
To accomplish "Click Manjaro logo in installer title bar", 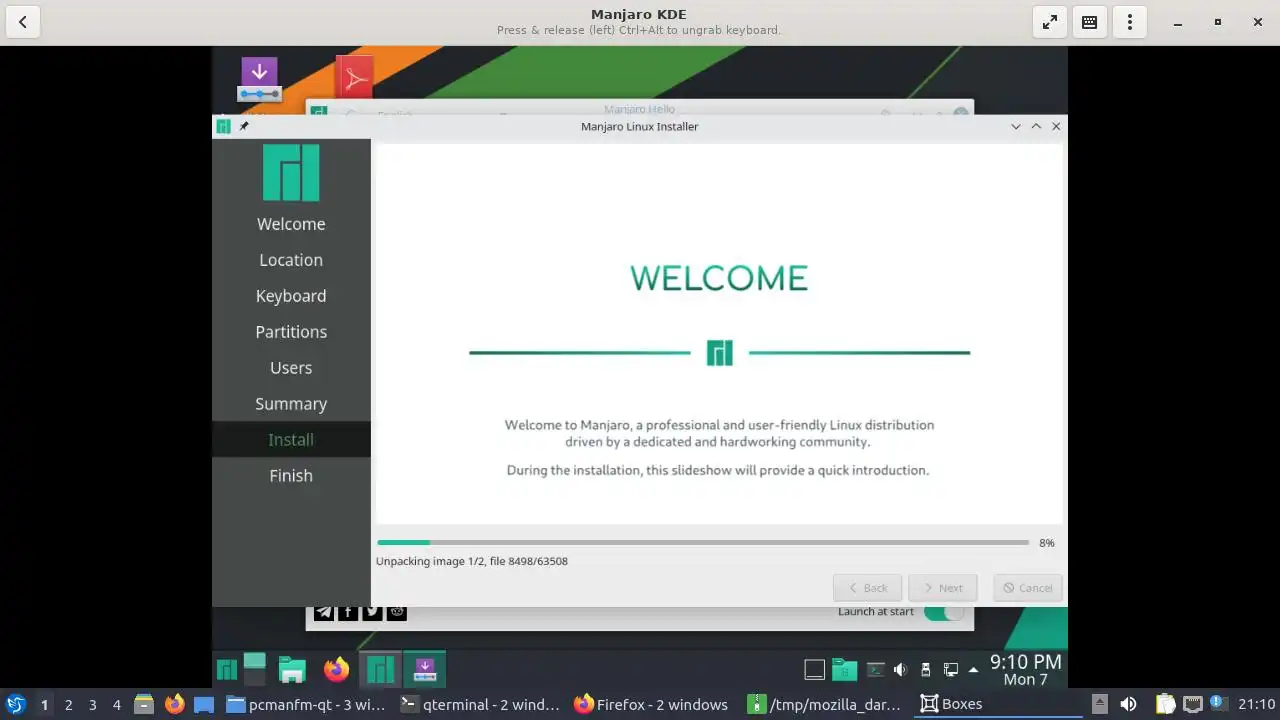I will tap(224, 126).
